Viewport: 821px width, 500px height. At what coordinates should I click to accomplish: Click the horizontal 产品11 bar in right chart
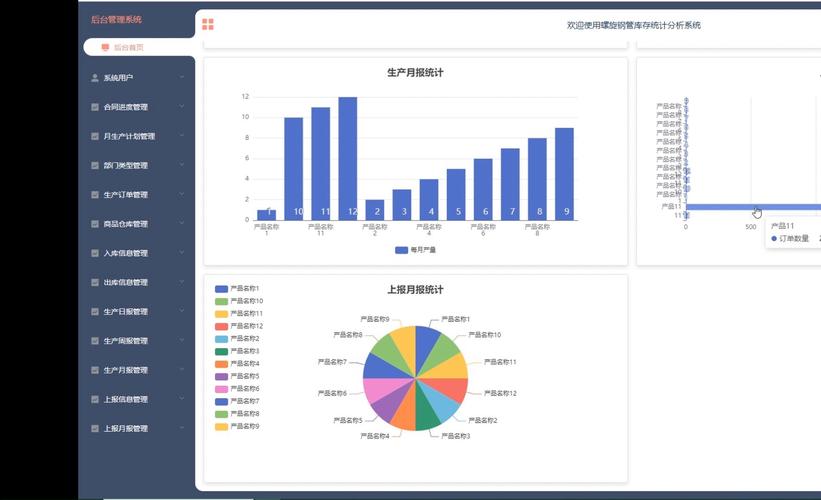click(x=753, y=207)
